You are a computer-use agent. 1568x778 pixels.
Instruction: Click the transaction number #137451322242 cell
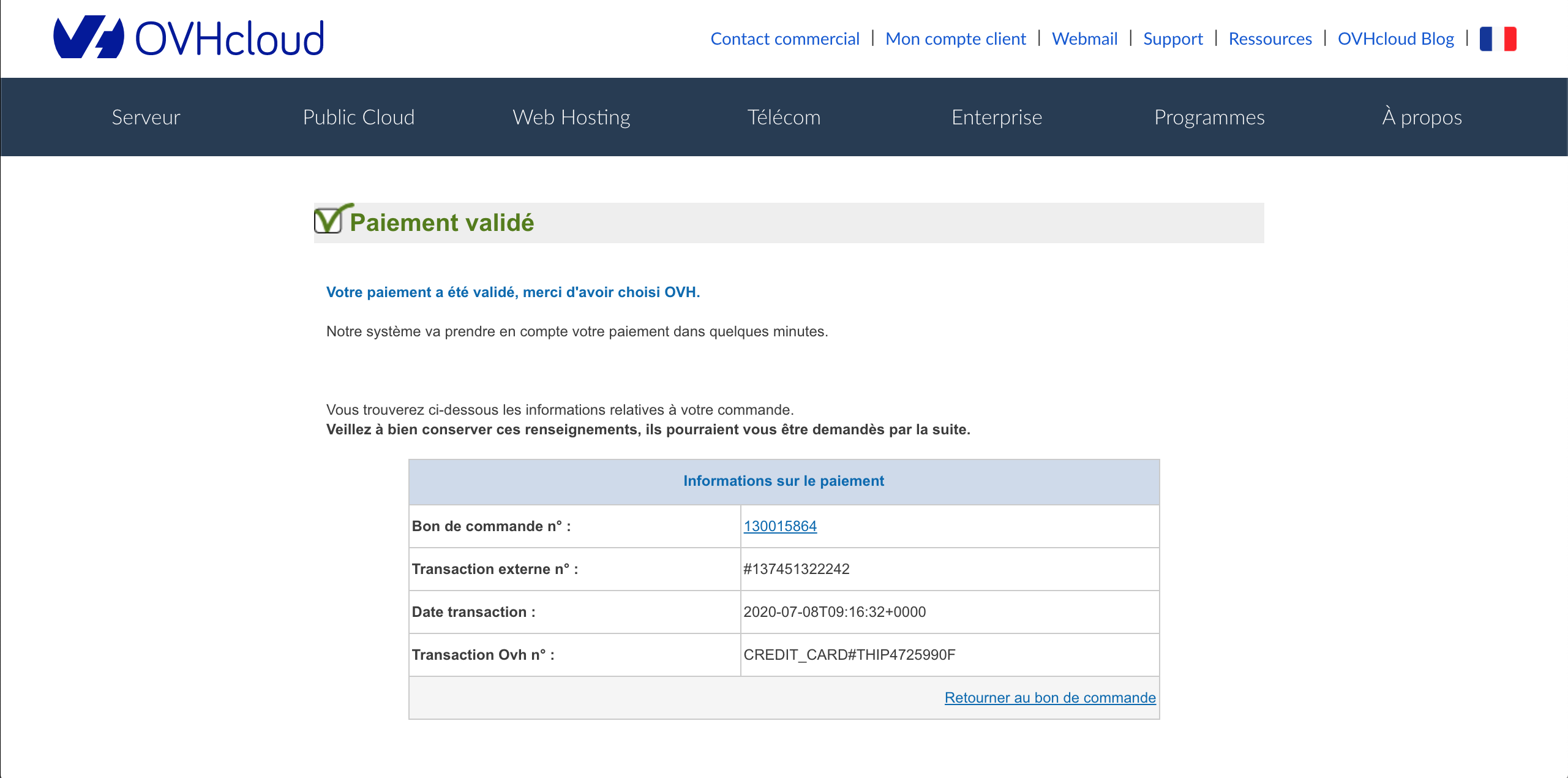point(797,569)
